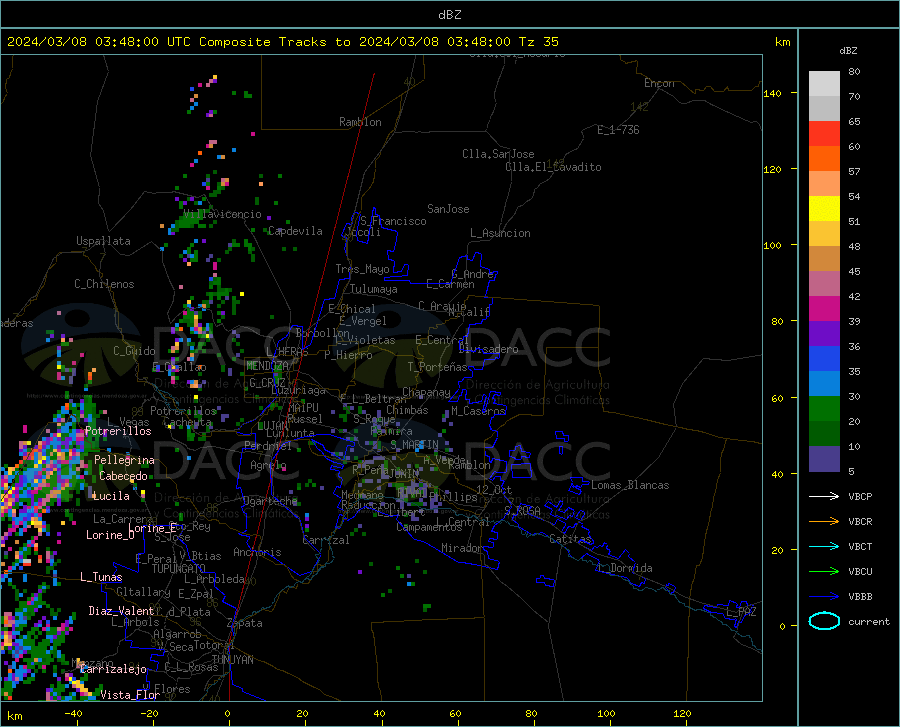Click the Villavicencio place label

click(222, 214)
